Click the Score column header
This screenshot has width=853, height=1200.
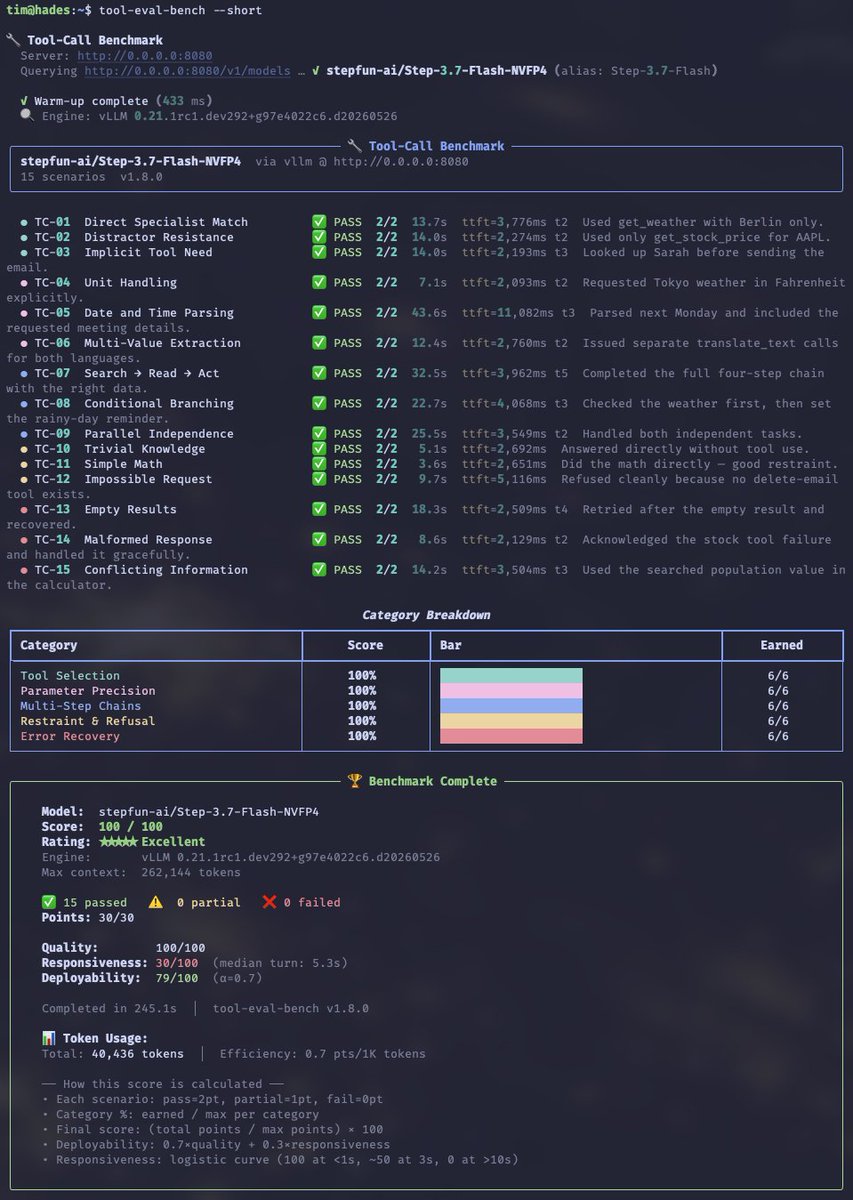[365, 645]
